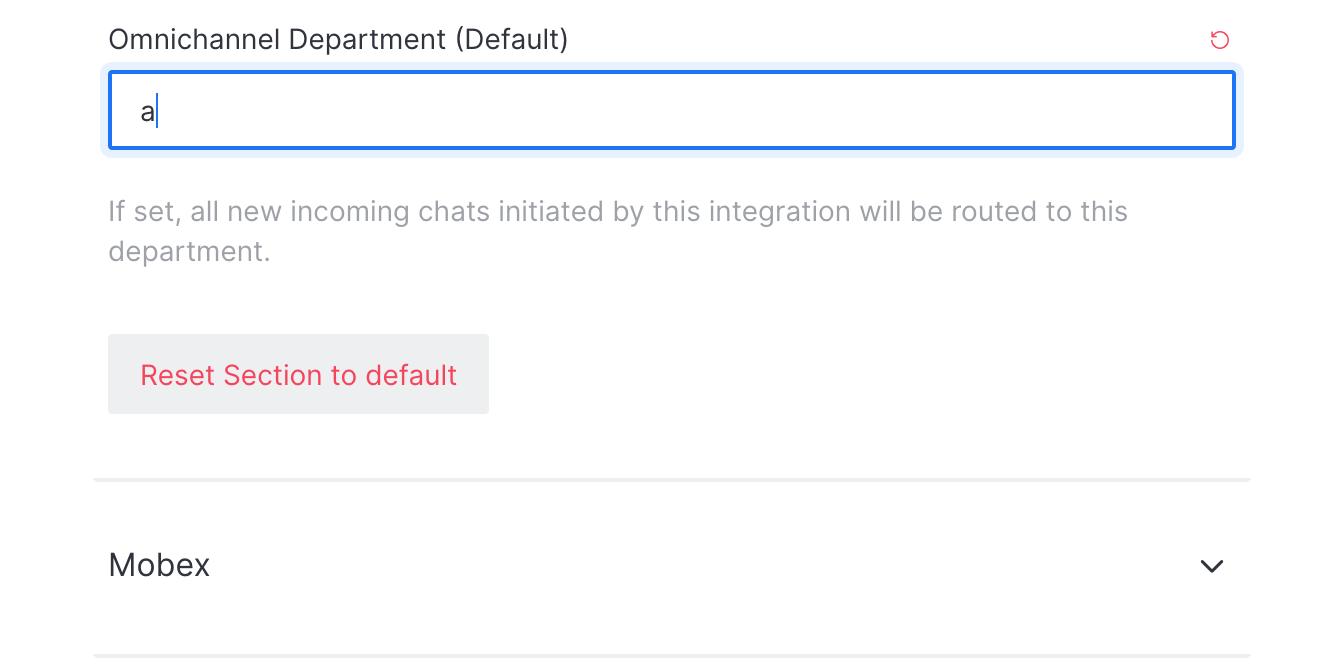The image size is (1324, 666).
Task: Open the Mobex accordion using its down arrow
Action: (1211, 566)
